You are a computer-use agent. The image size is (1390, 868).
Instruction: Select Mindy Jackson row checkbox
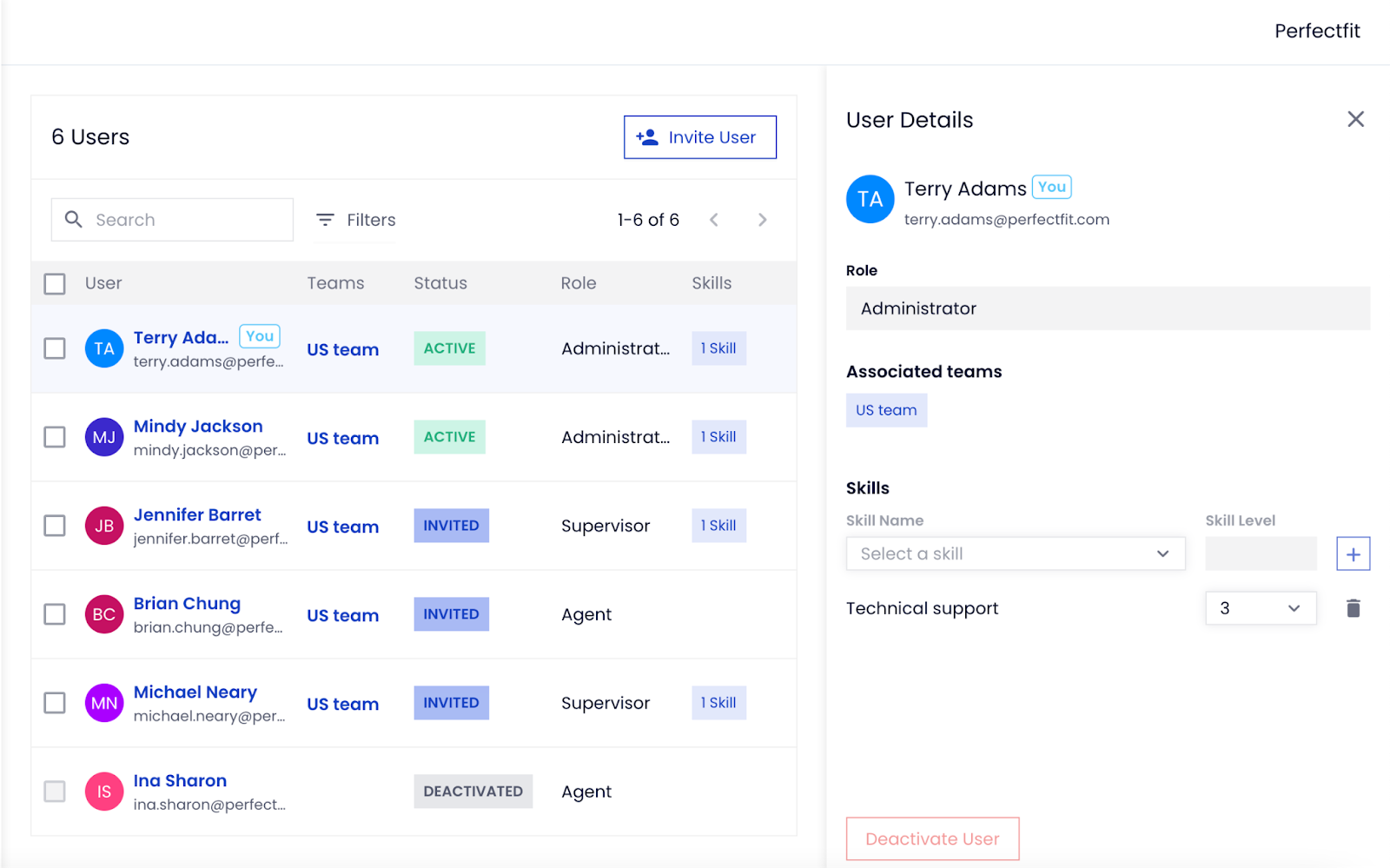55,437
